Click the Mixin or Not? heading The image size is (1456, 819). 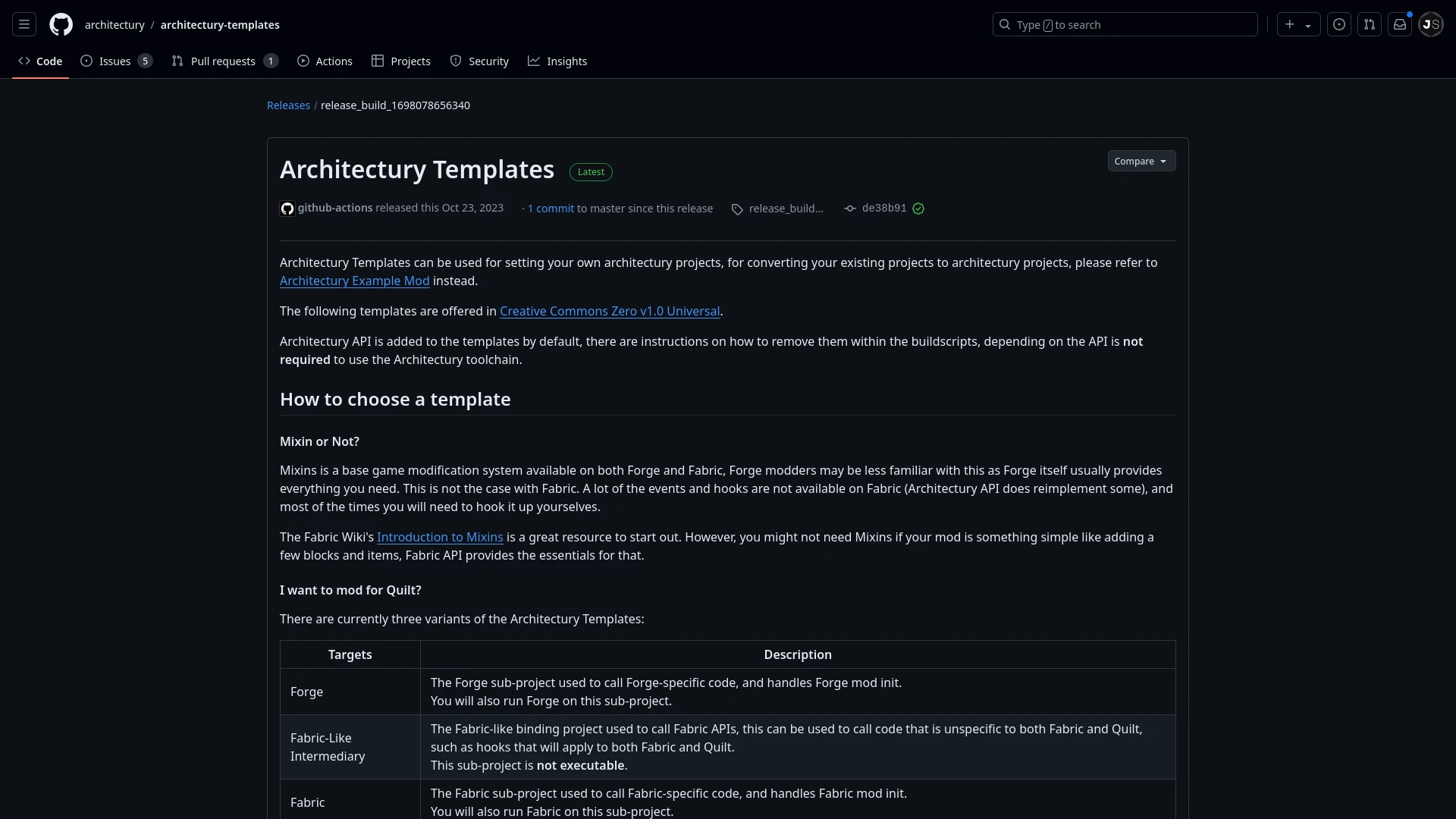coord(319,441)
